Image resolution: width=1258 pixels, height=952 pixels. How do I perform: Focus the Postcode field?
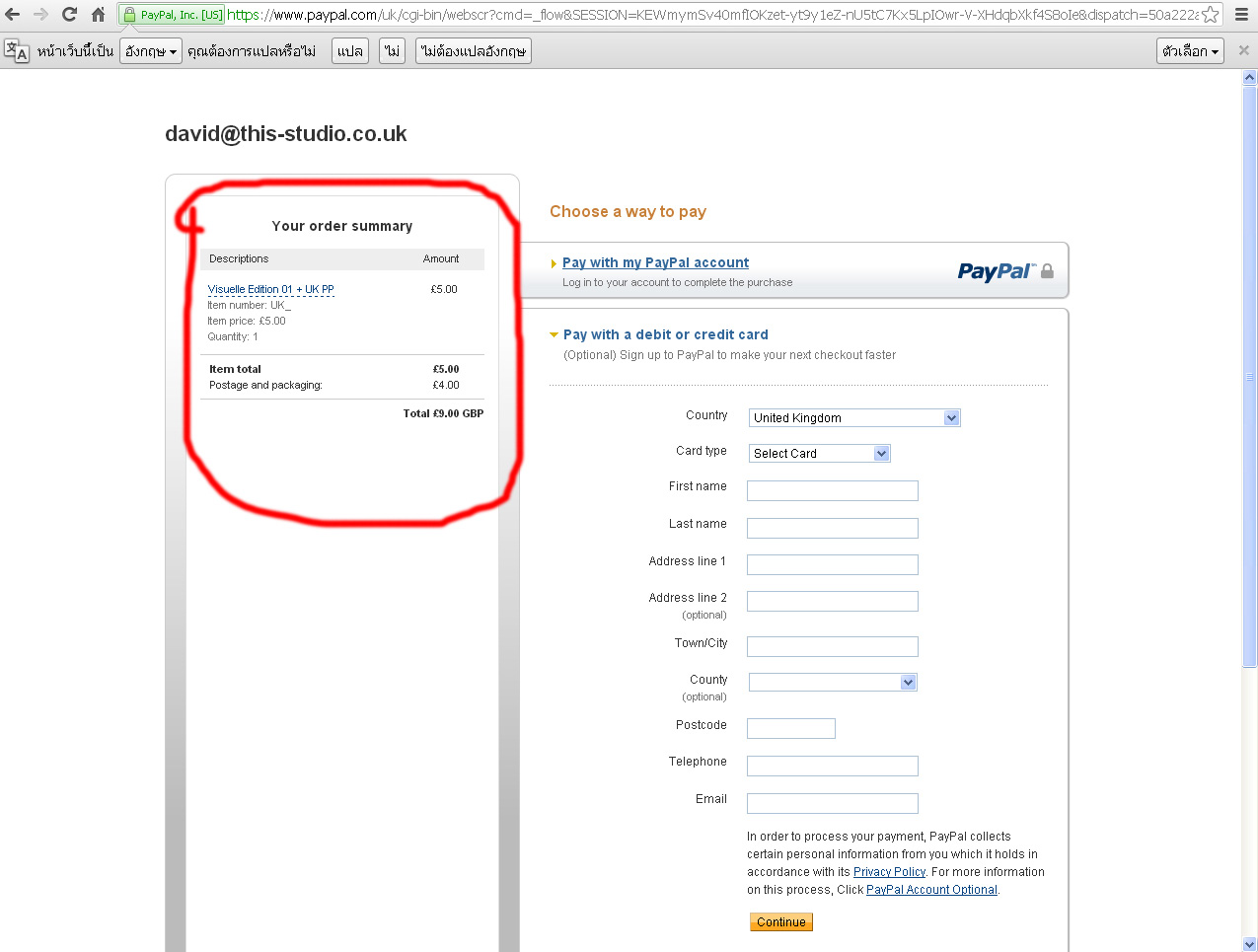click(791, 728)
